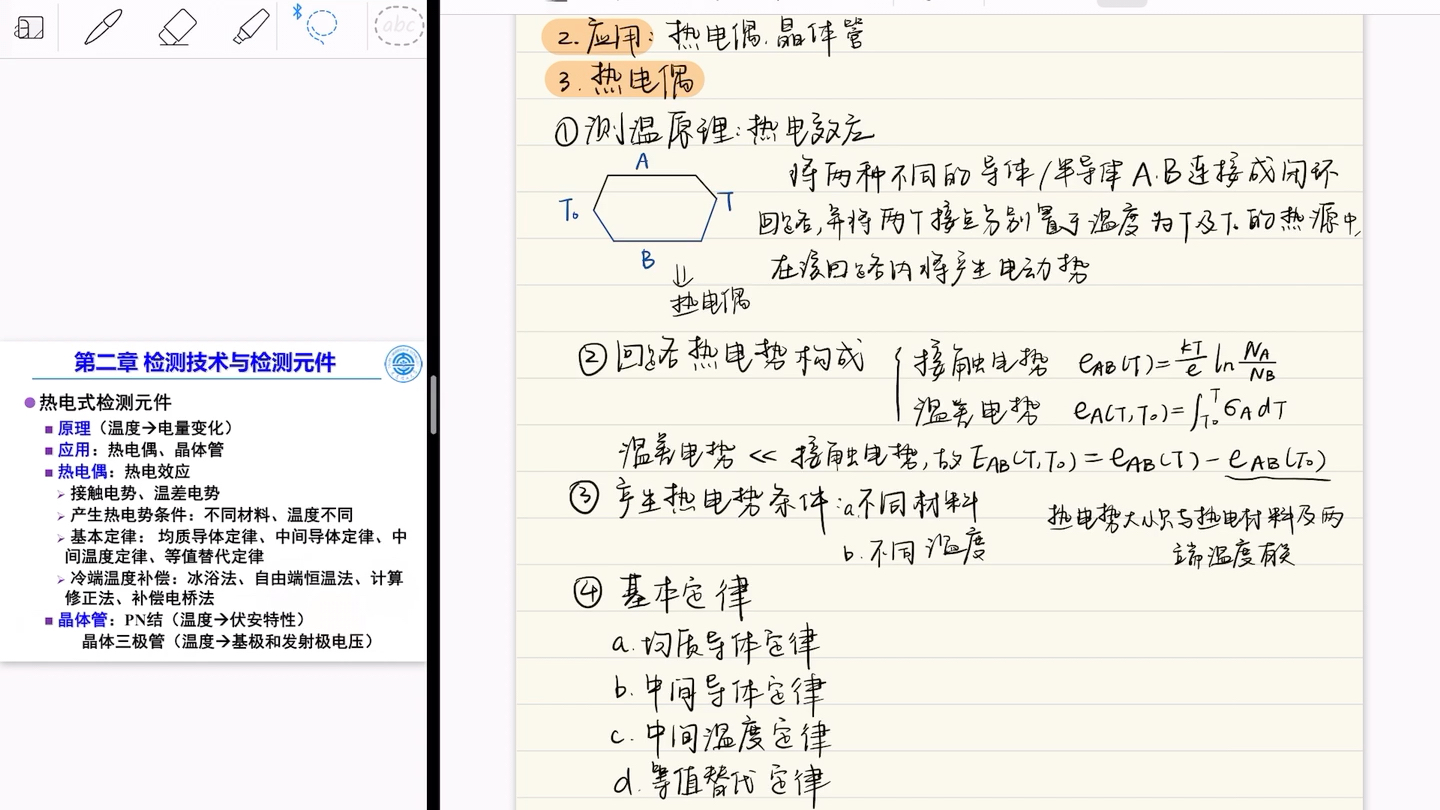Viewport: 1440px width, 810px height.
Task: Click slide line '产生热电势条件:不同材料、温度不同'
Action: 211,515
